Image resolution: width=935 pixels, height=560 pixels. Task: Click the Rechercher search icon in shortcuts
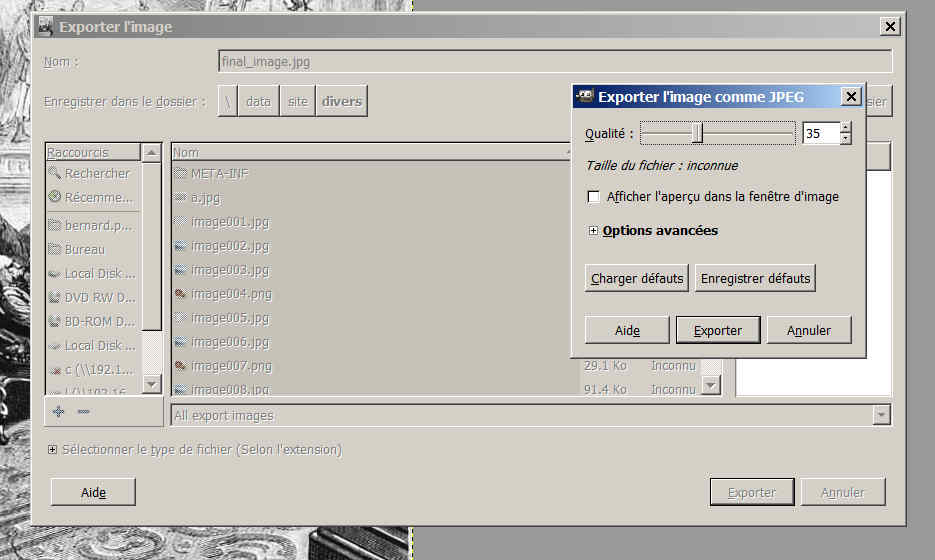[x=55, y=174]
